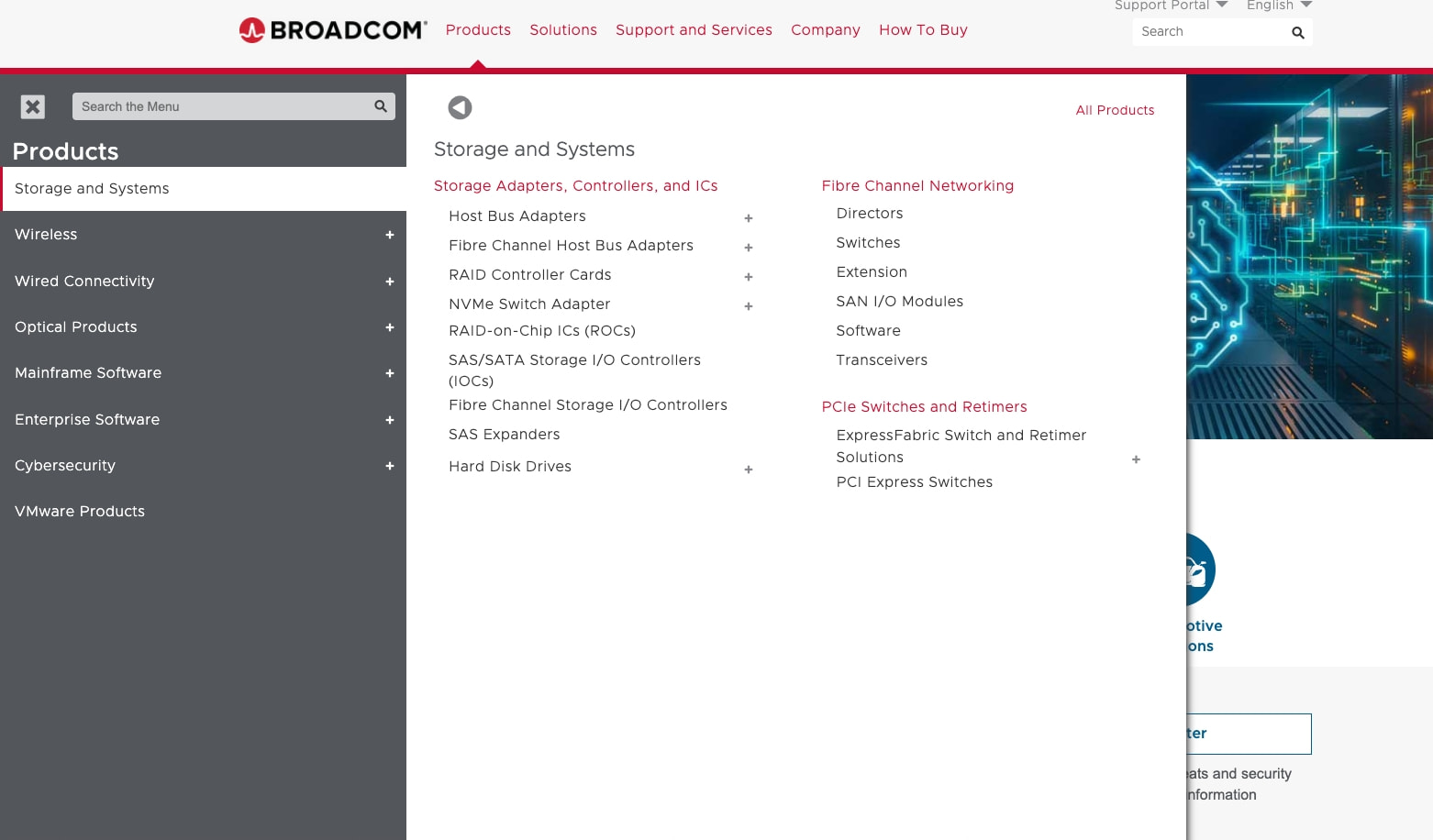Open the English language dropdown
The image size is (1433, 840).
pos(1279,6)
